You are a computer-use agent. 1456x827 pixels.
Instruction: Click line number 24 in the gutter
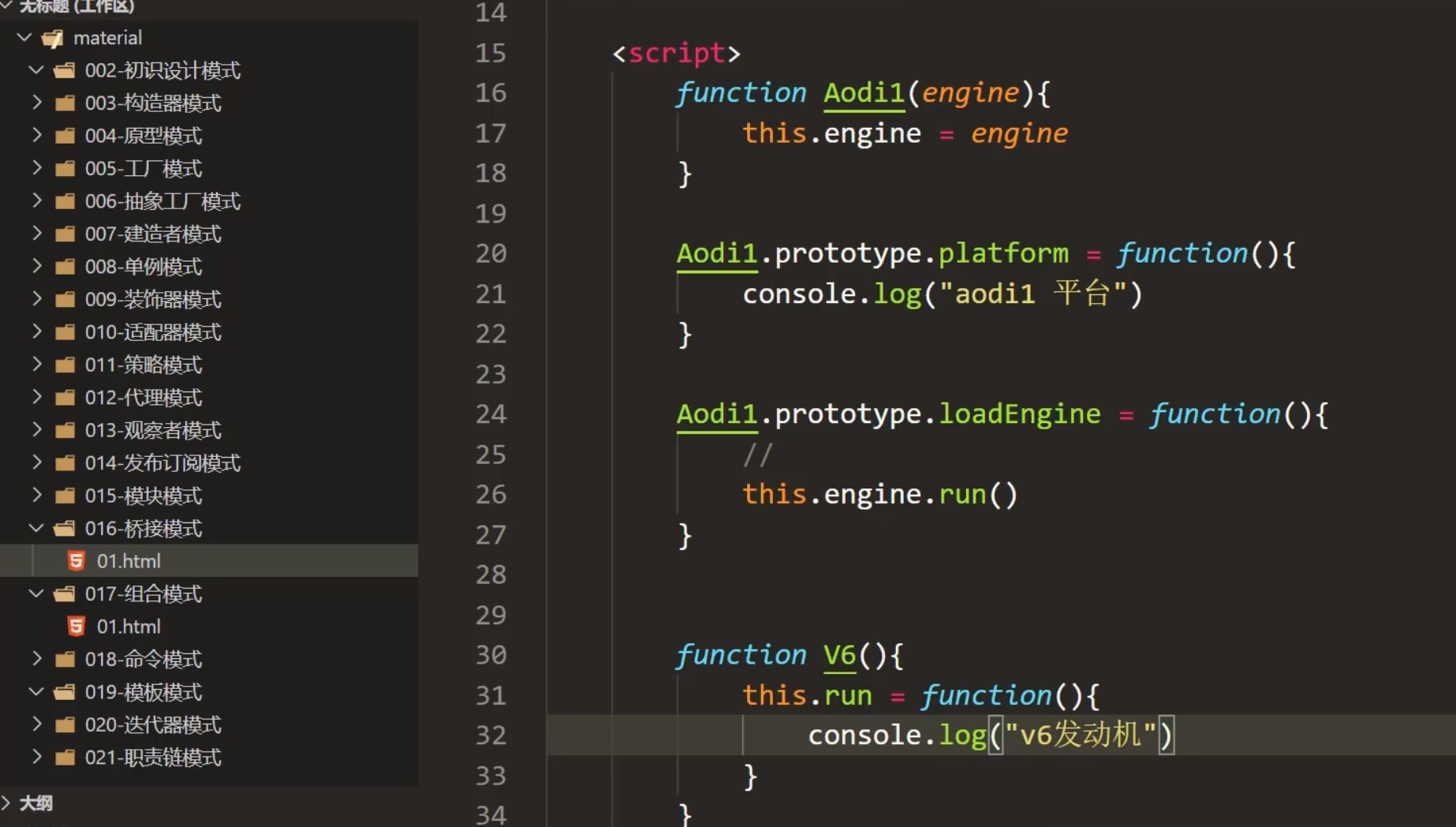pyautogui.click(x=491, y=413)
